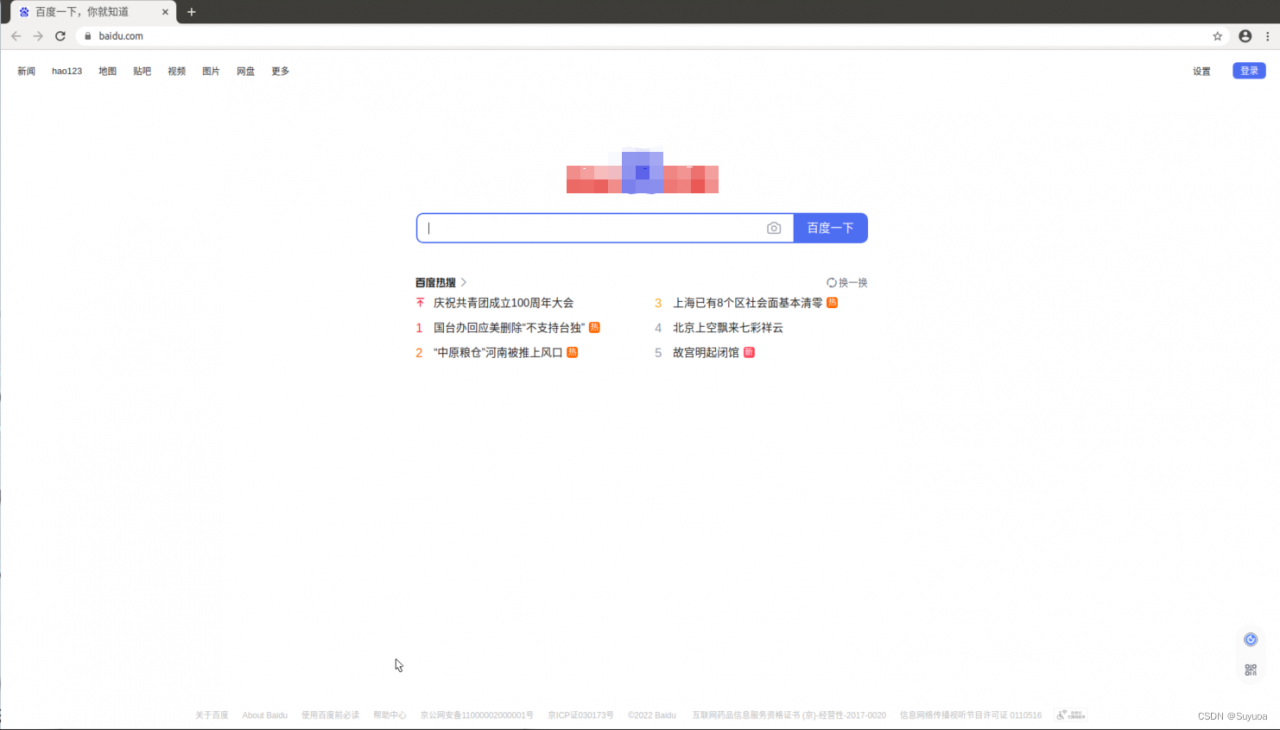Click the 帮助中心 footer link
This screenshot has height=730, width=1280.
pos(390,715)
